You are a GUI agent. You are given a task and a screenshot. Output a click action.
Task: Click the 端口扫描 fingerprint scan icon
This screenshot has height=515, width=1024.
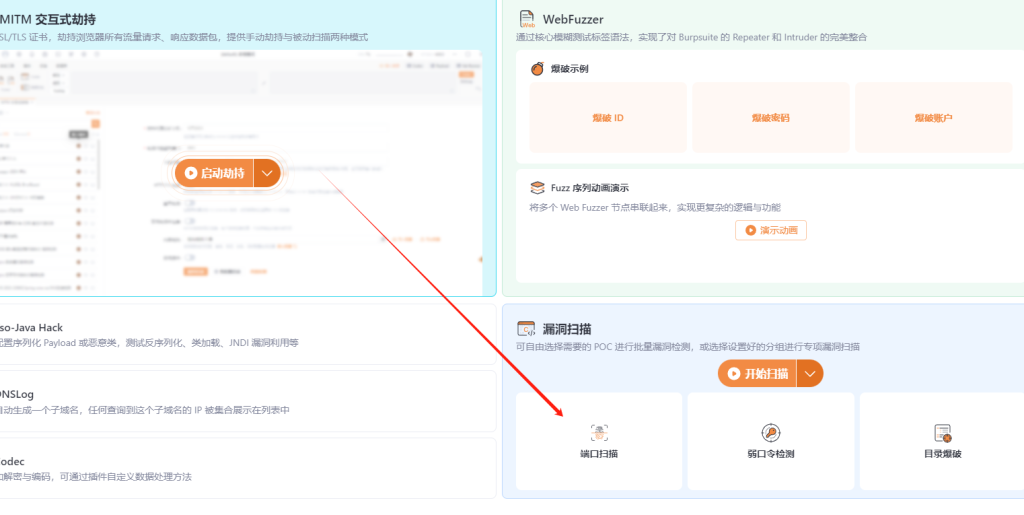(599, 433)
